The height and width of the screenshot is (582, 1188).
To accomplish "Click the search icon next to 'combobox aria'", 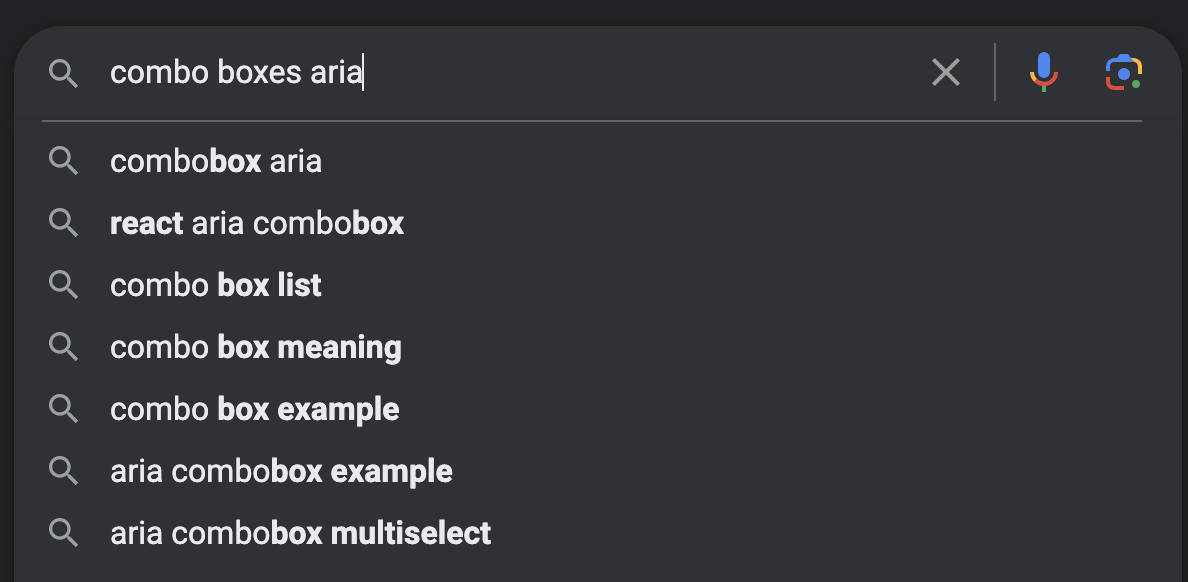I will coord(64,161).
